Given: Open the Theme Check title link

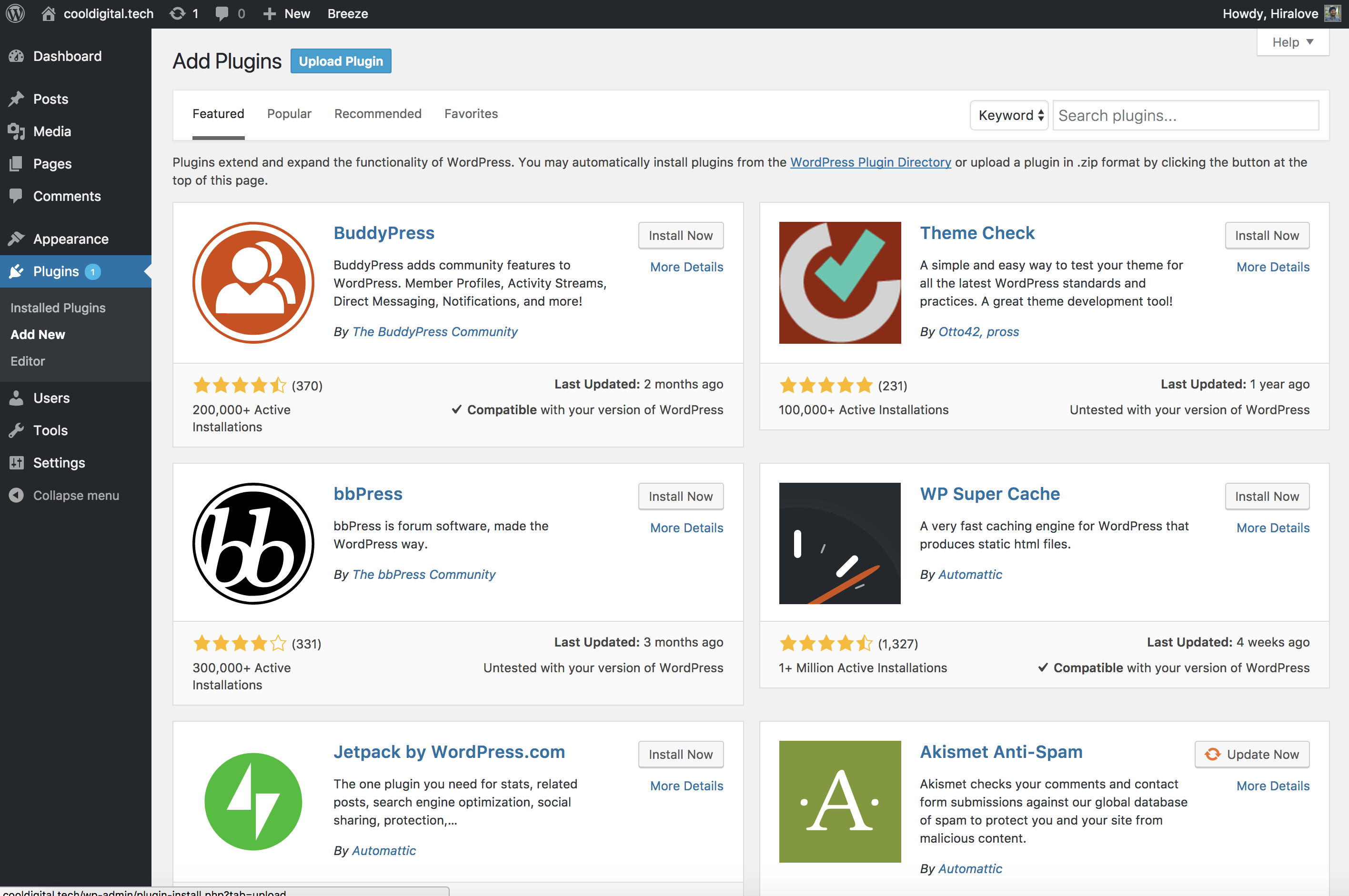Looking at the screenshot, I should [x=977, y=233].
